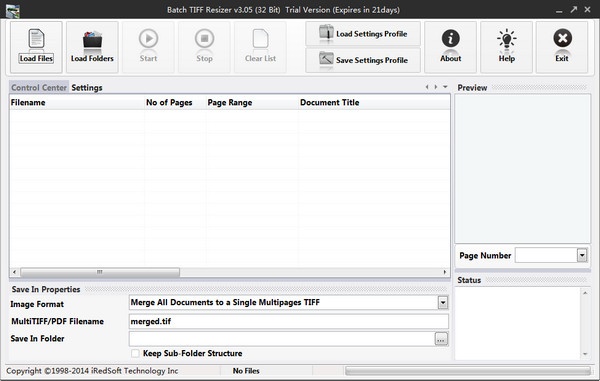Click the browse folder ellipsis button

[x=441, y=339]
